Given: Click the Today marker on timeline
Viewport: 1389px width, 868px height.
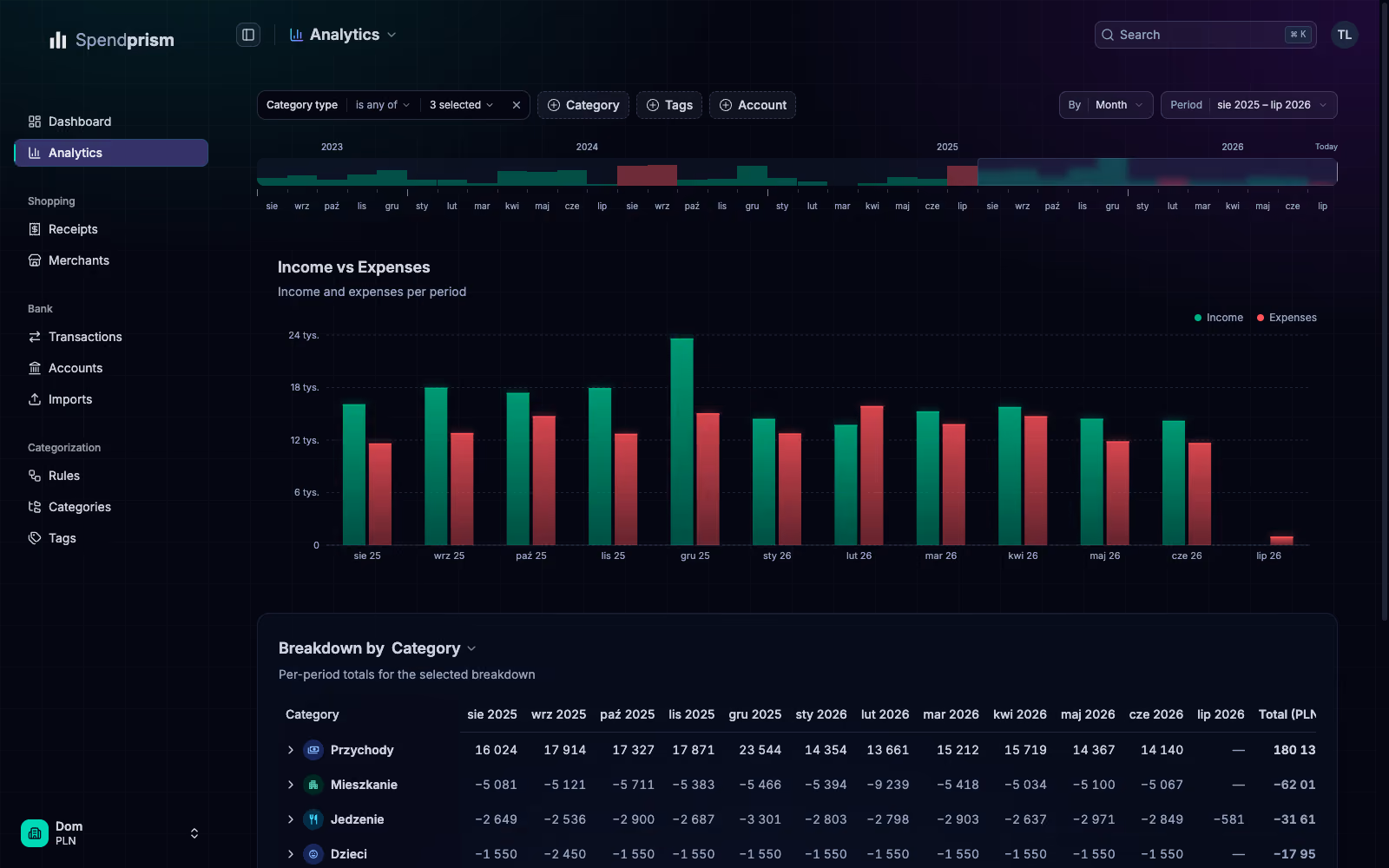Looking at the screenshot, I should (1326, 147).
